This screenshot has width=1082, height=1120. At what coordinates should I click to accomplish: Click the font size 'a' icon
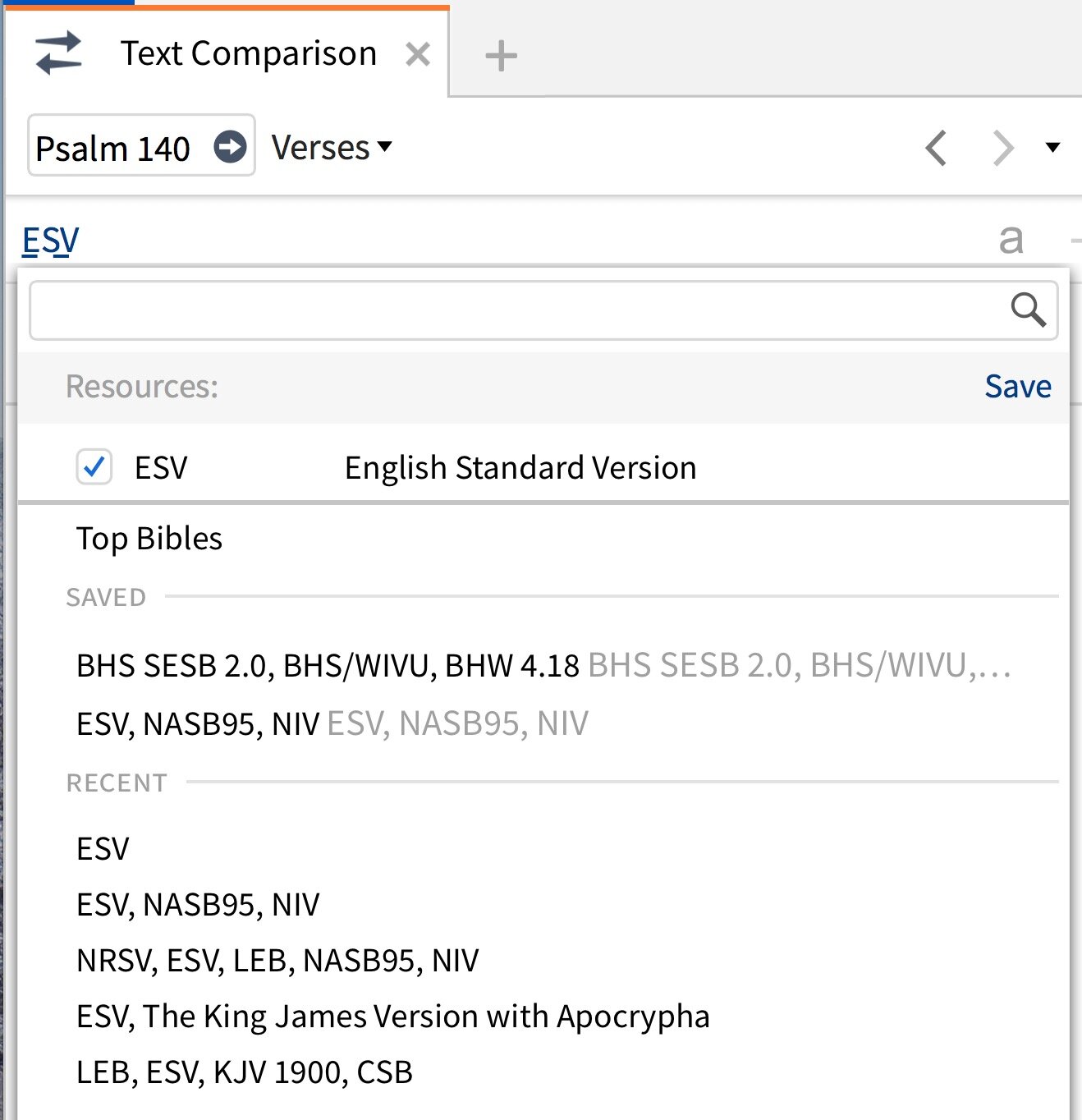point(1011,240)
